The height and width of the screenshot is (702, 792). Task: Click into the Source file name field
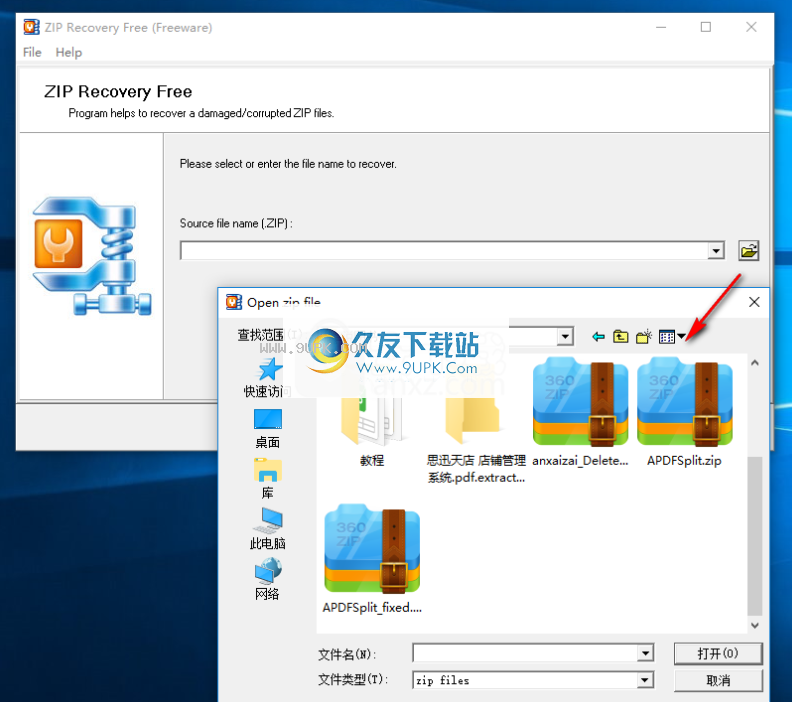pyautogui.click(x=444, y=250)
